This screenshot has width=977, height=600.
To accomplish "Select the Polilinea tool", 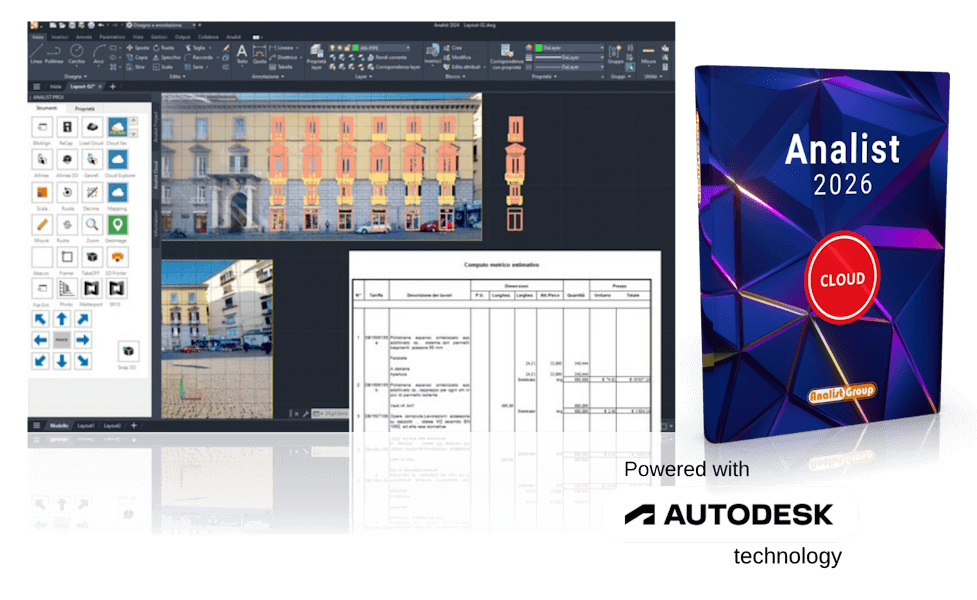I will pyautogui.click(x=54, y=54).
